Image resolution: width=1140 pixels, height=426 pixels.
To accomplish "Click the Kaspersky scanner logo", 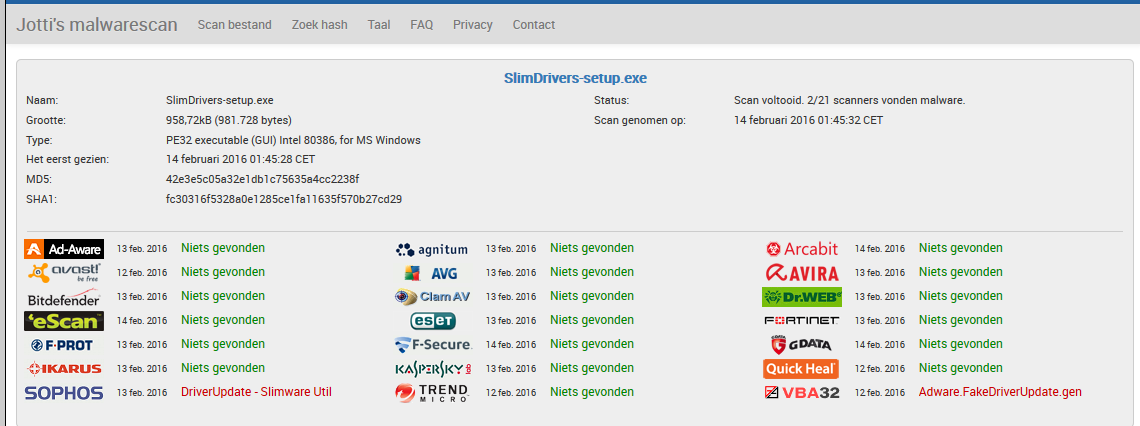I will tap(433, 369).
